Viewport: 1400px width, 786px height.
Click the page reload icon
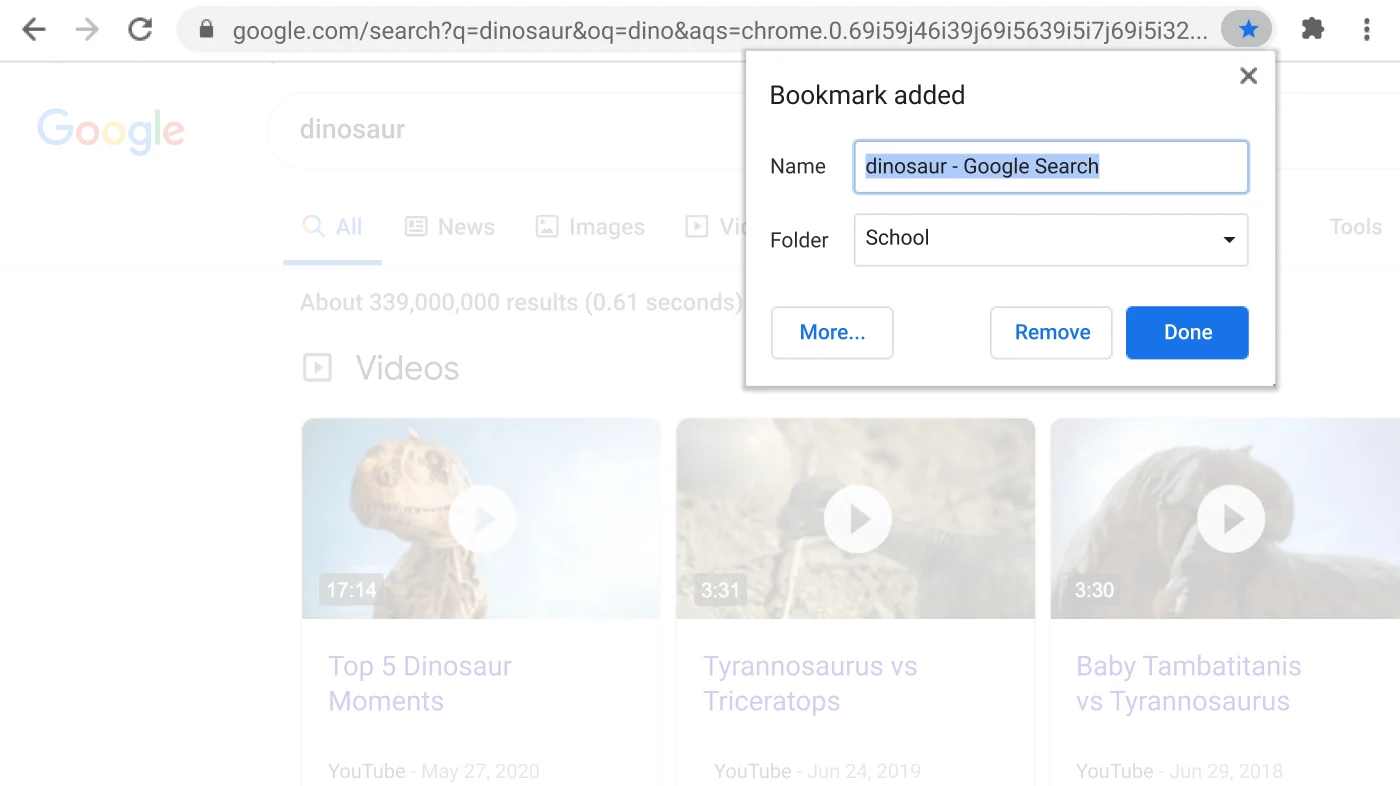tap(140, 30)
